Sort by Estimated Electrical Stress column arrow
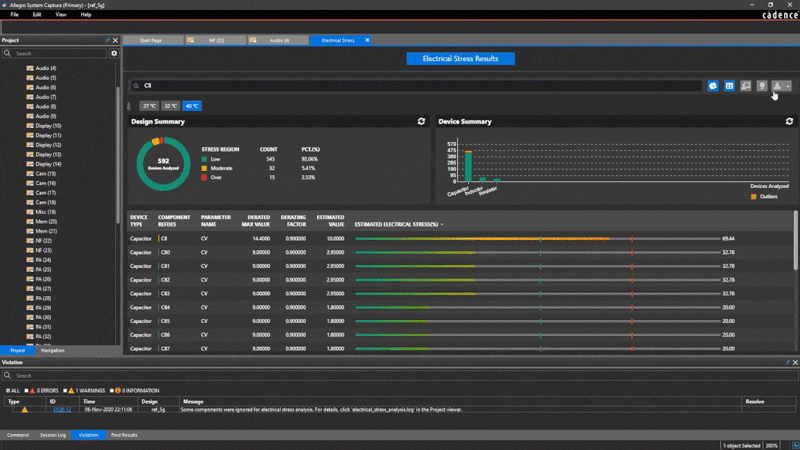This screenshot has width=800, height=450. [x=442, y=224]
